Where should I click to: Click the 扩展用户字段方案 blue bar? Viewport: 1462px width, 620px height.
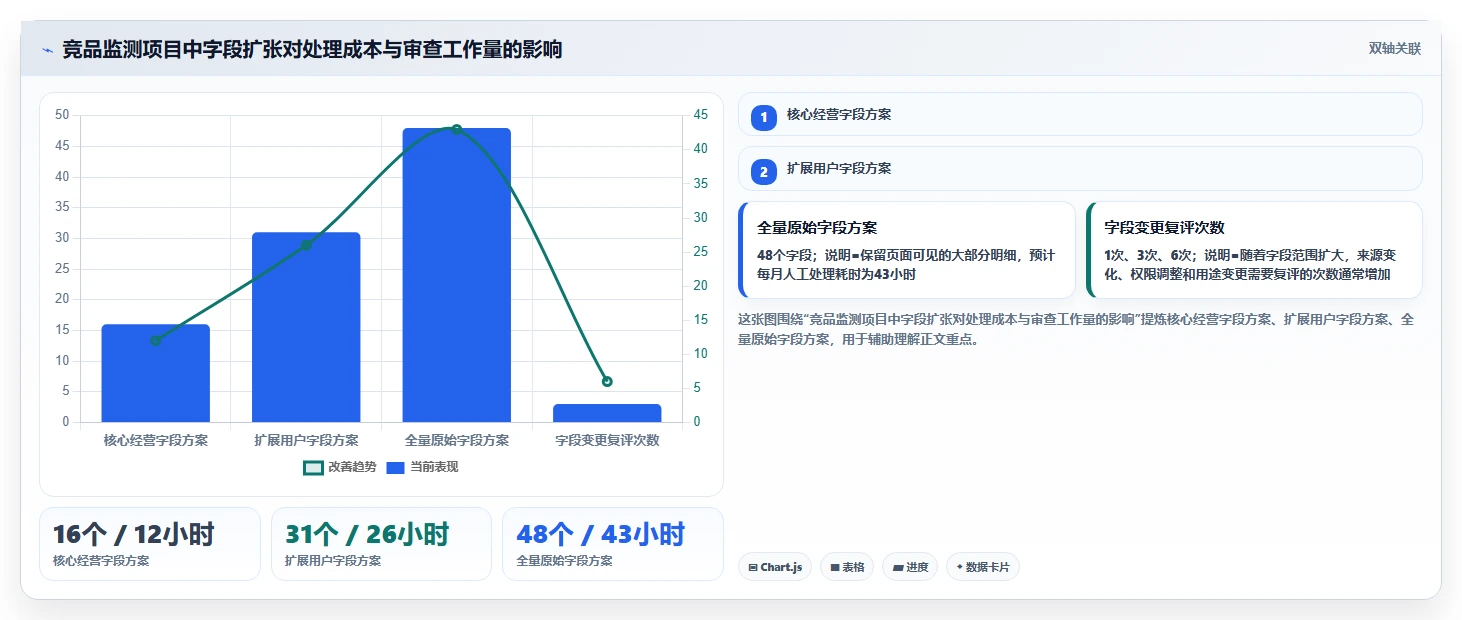(x=306, y=327)
